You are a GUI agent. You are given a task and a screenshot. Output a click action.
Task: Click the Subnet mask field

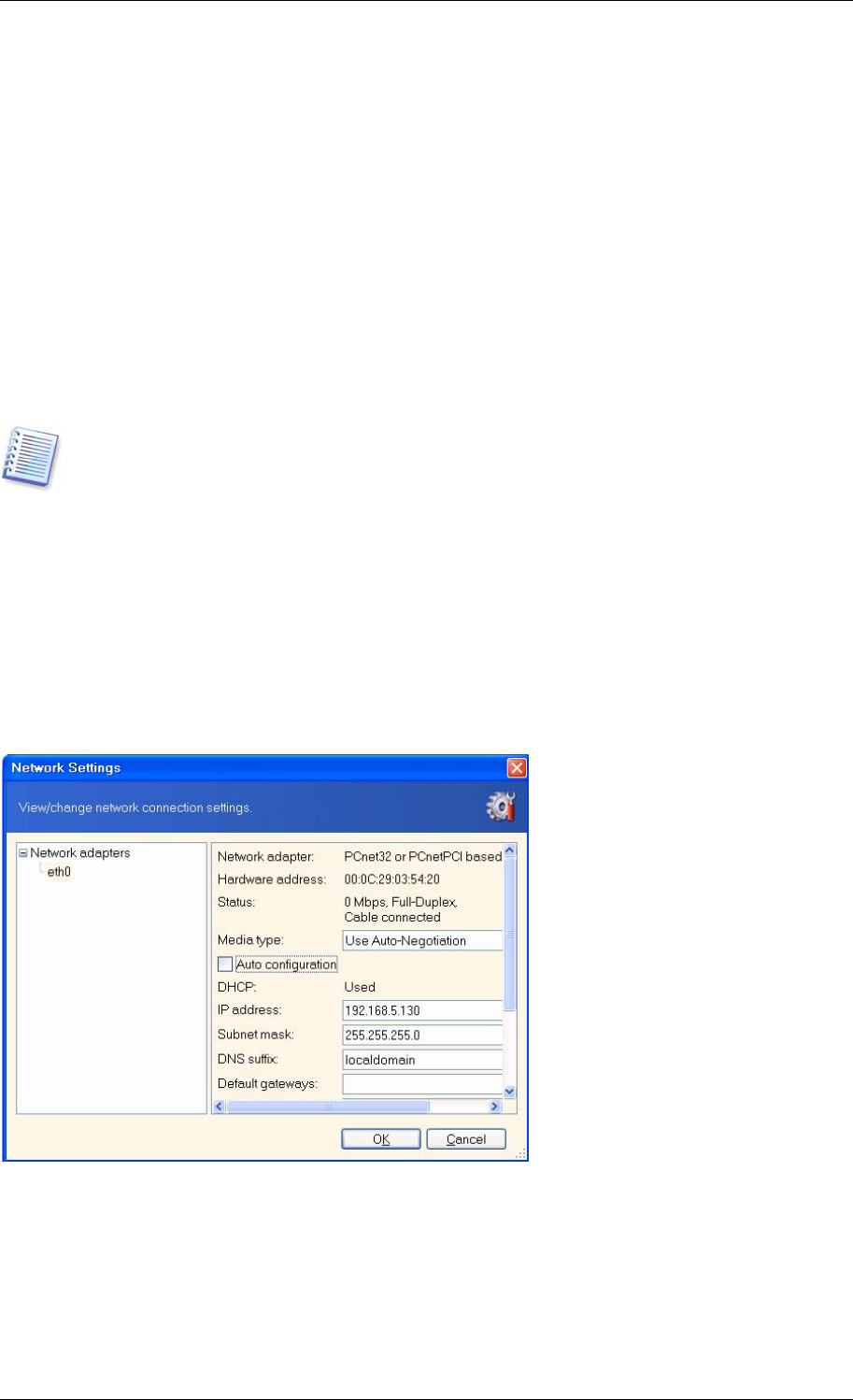[423, 1036]
